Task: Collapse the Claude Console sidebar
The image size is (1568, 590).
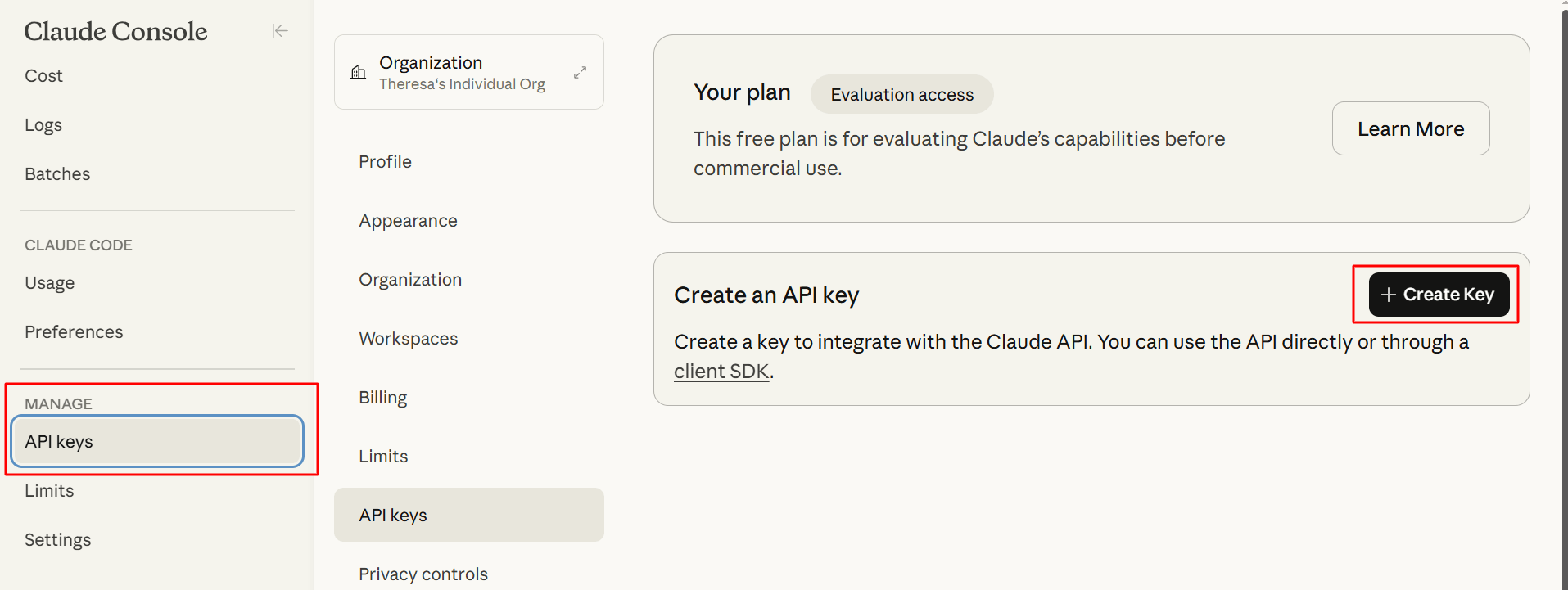Action: pos(280,31)
